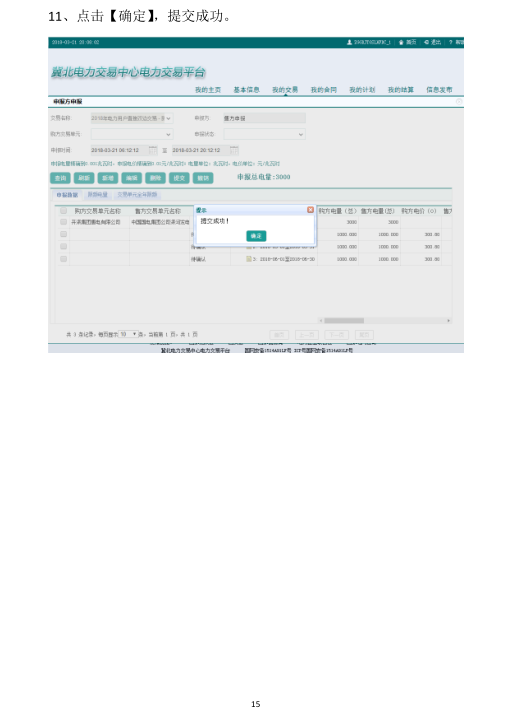Viewport: 521px width, 715px height.
Task: Check the last table row checkbox
Action: coord(63,259)
